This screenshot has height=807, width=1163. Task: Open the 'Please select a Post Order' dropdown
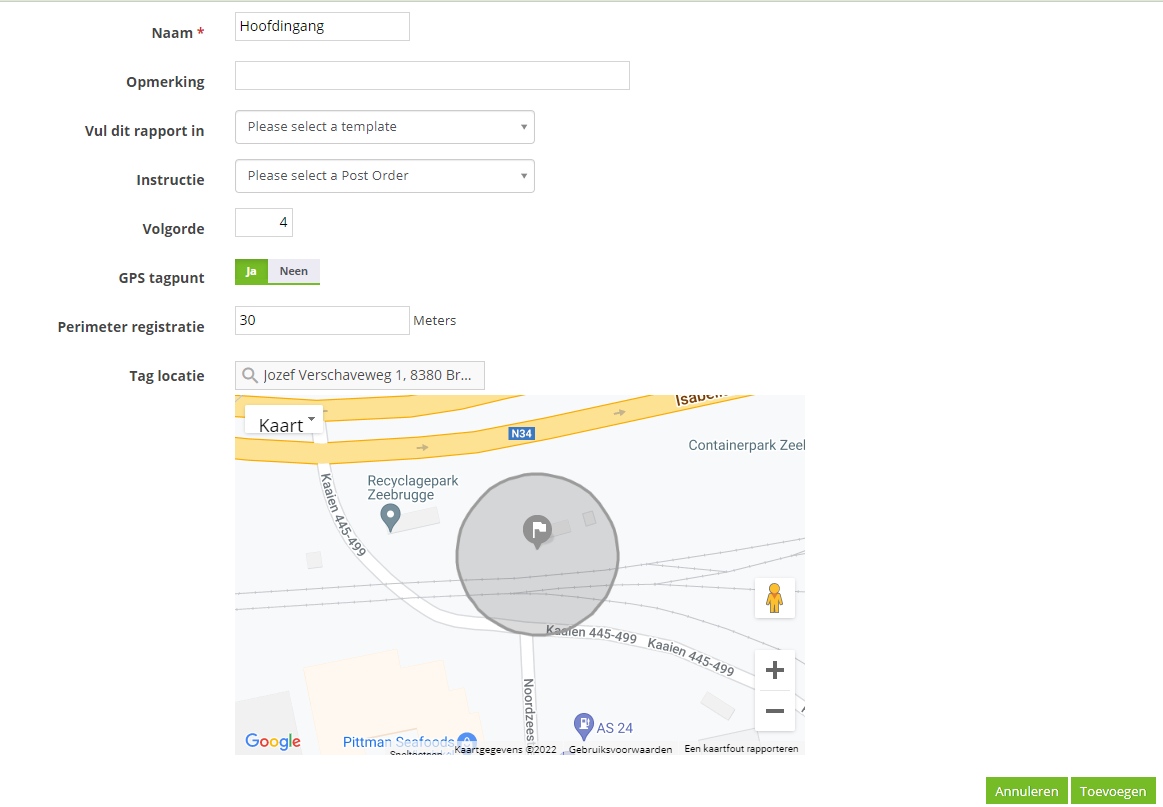tap(385, 176)
